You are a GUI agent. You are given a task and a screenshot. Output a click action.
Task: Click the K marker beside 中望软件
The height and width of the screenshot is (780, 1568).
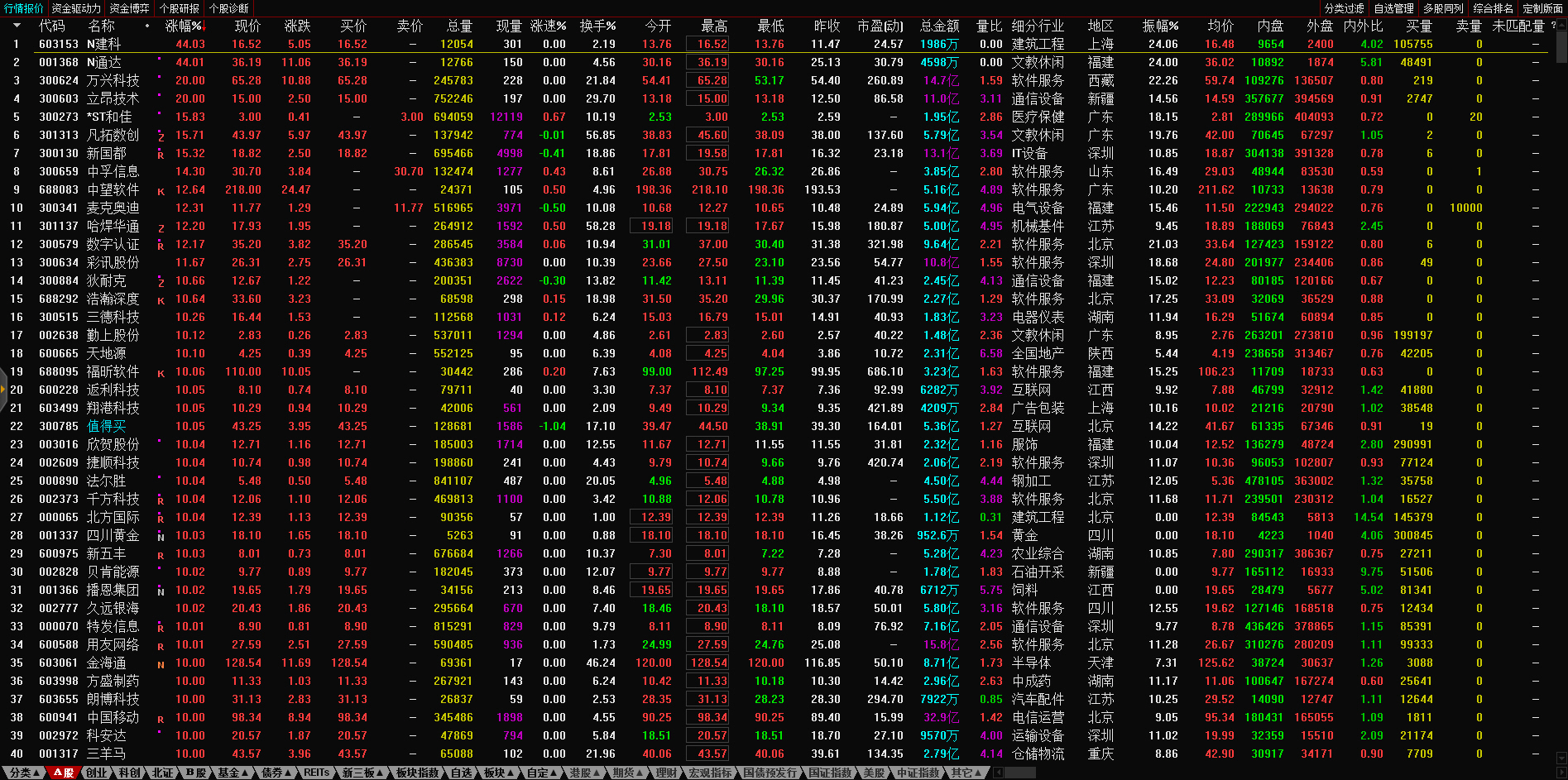pyautogui.click(x=161, y=191)
